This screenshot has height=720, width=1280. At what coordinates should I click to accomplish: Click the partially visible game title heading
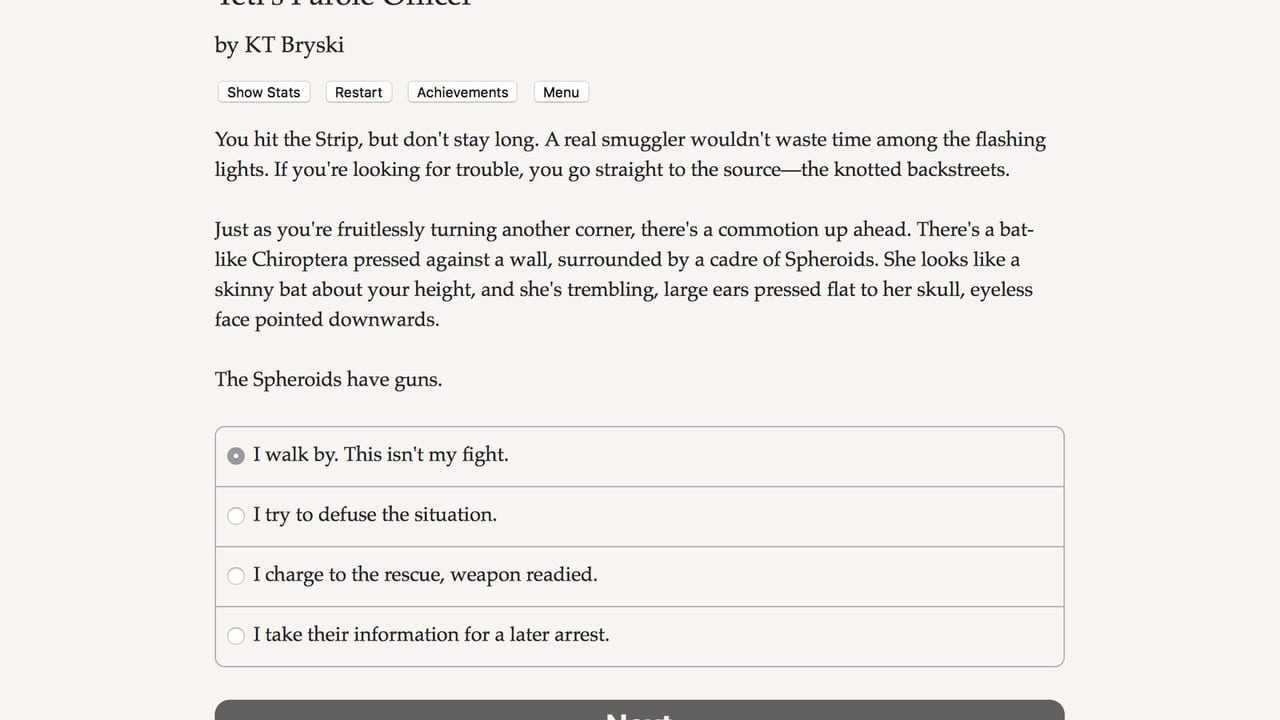tap(343, 4)
